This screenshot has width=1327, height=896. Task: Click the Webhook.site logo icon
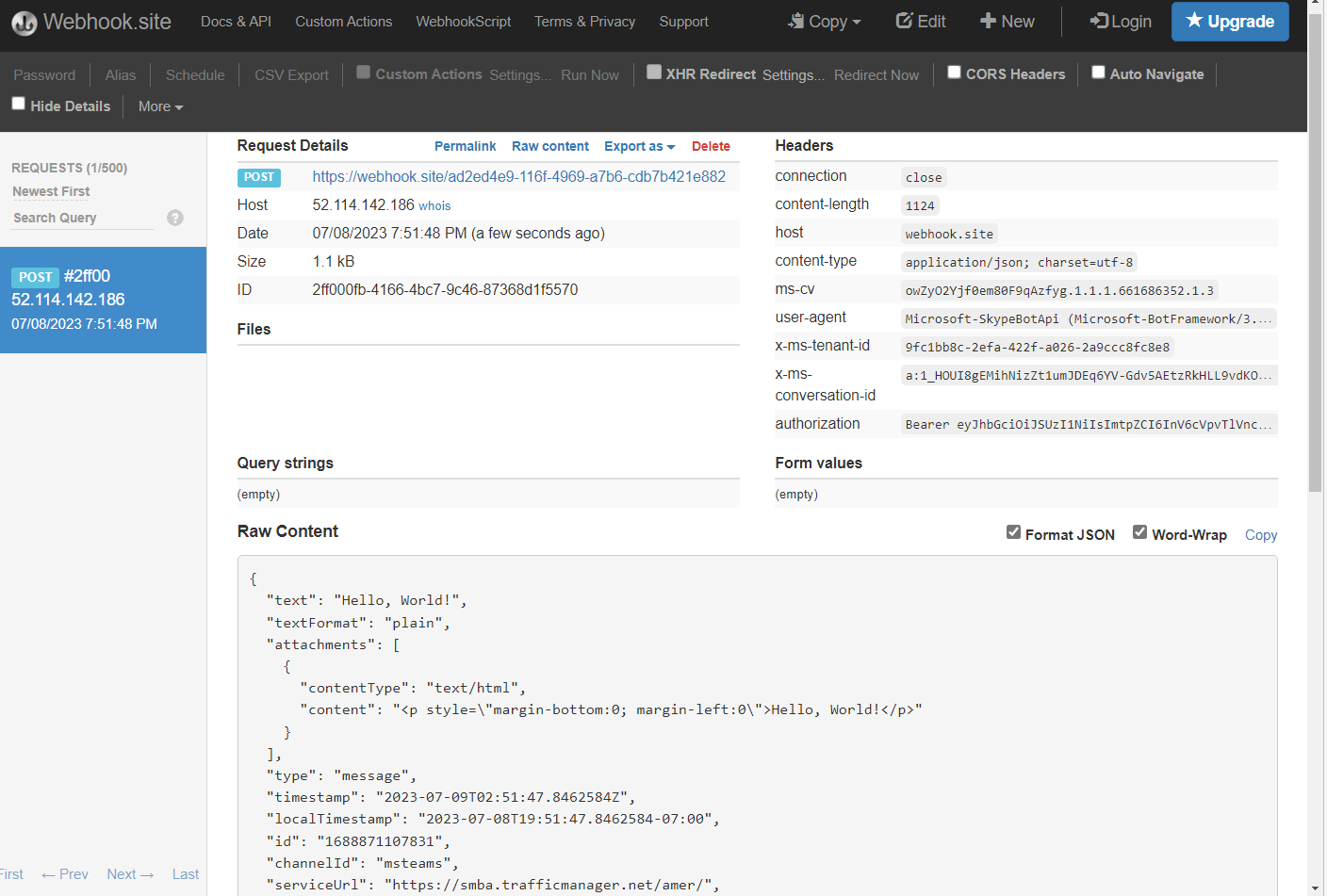pos(25,23)
